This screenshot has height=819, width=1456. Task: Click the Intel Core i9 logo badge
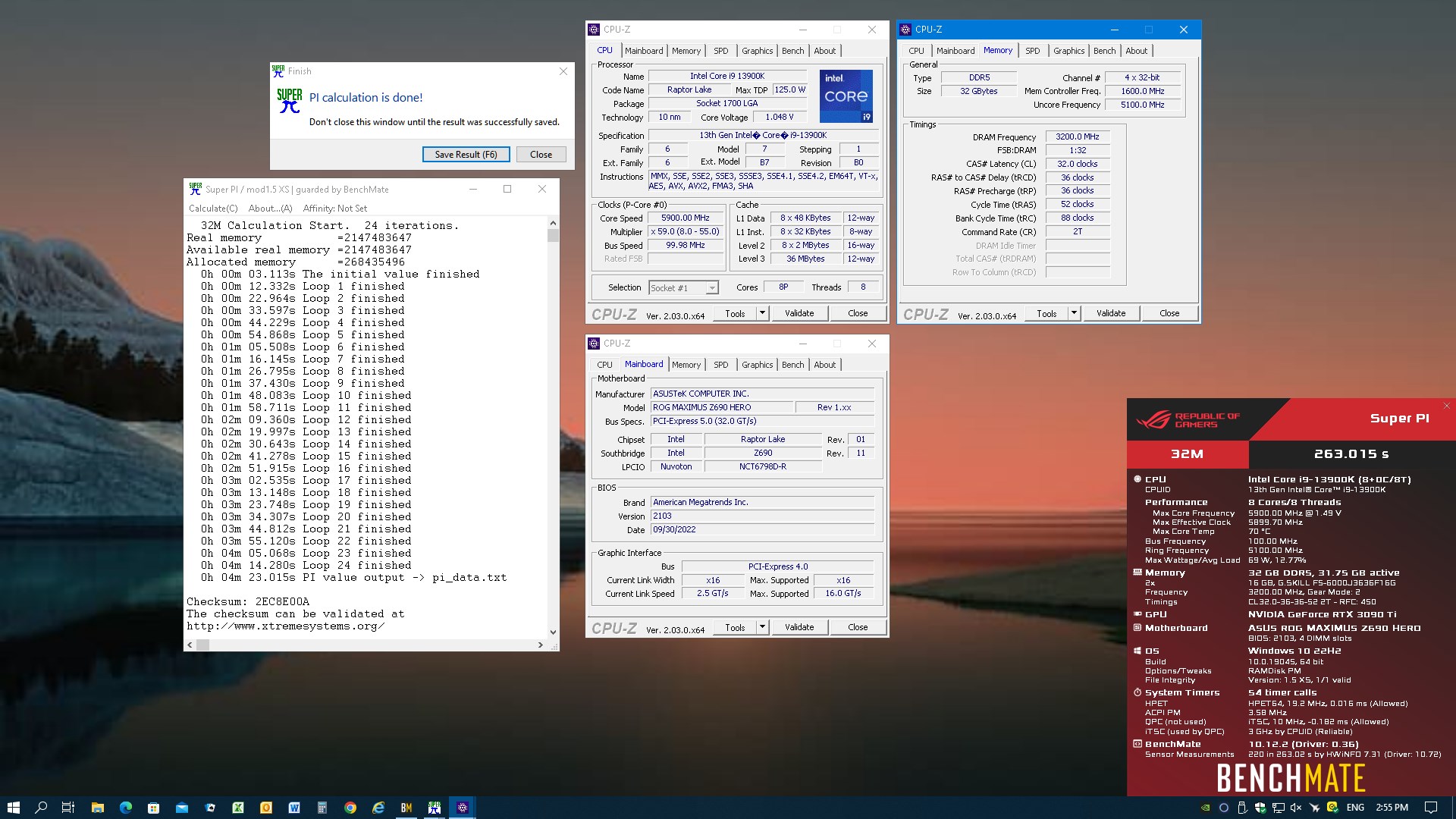[846, 96]
